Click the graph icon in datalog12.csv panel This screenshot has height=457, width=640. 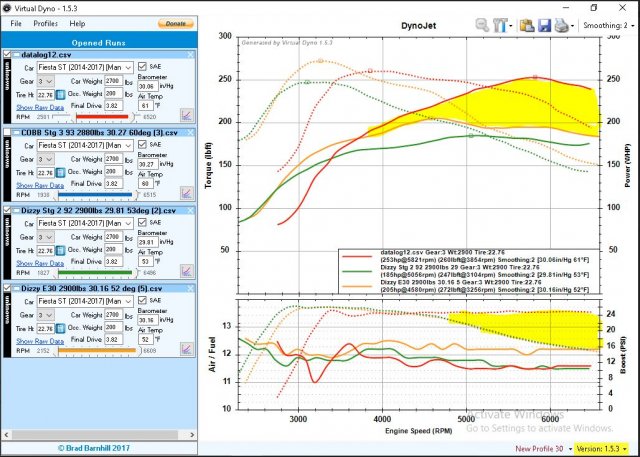(x=187, y=115)
